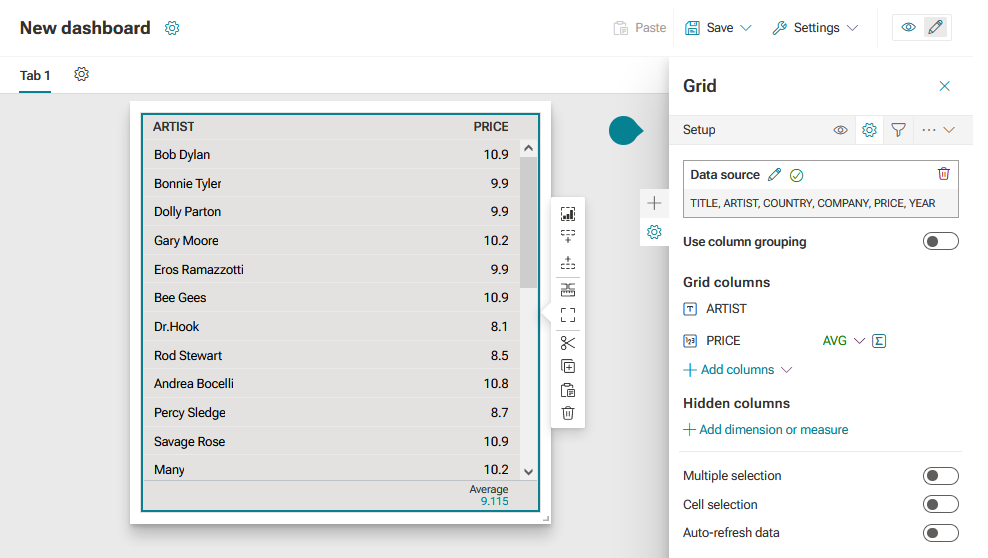Image resolution: width=988 pixels, height=558 pixels.
Task: Open the AVG aggregation dropdown for PRICE
Action: click(844, 341)
